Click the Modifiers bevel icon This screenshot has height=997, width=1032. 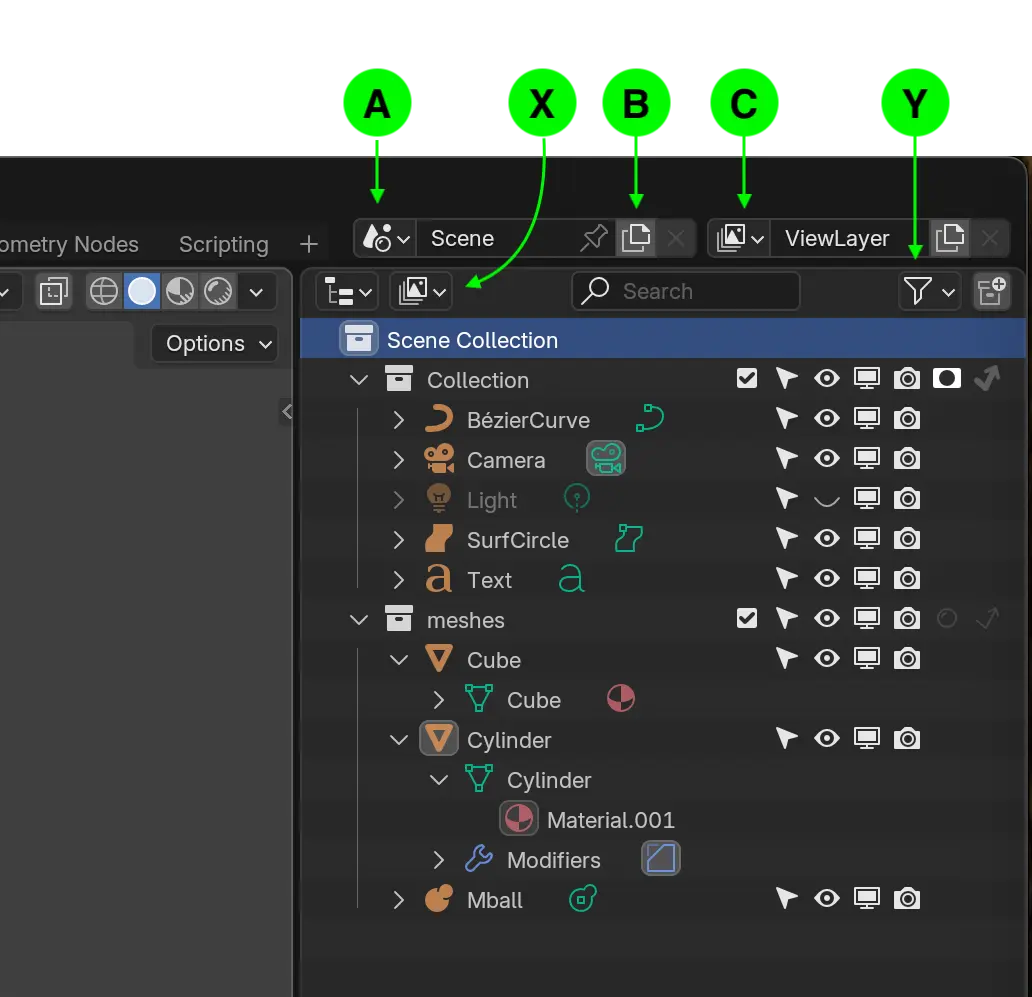tap(661, 860)
